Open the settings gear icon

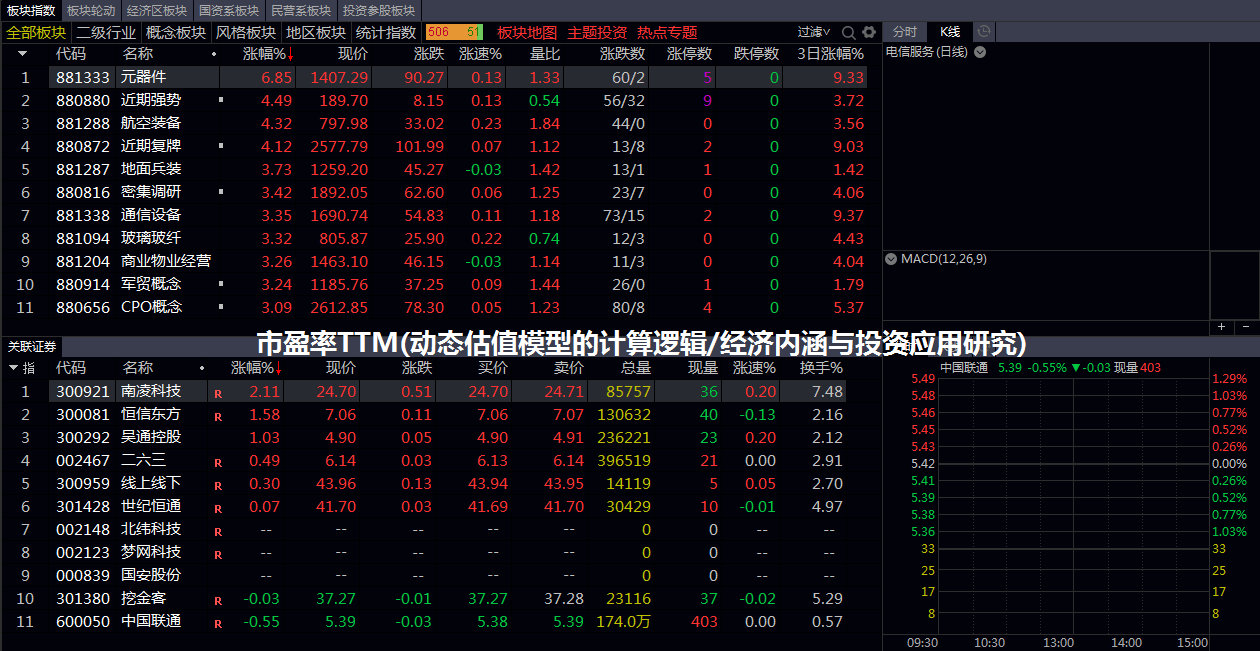(x=869, y=32)
